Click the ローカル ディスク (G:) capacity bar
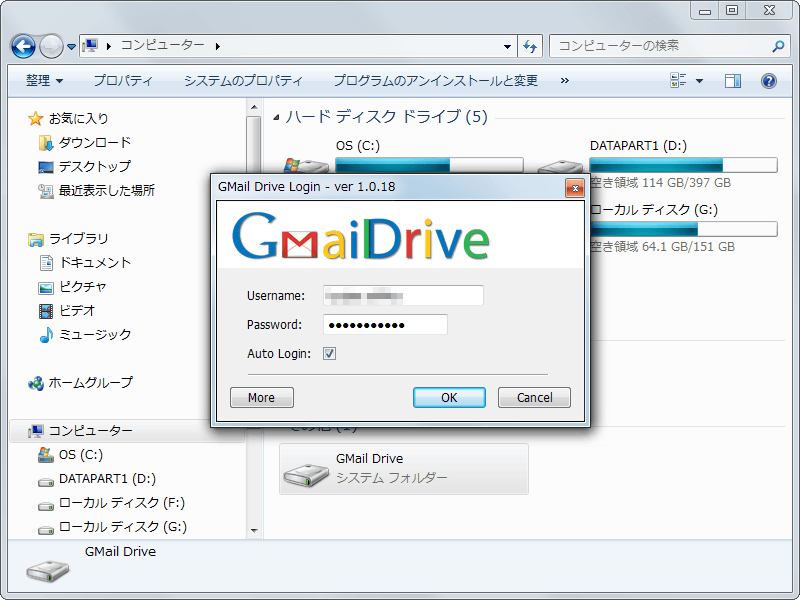800x600 pixels. (x=683, y=229)
